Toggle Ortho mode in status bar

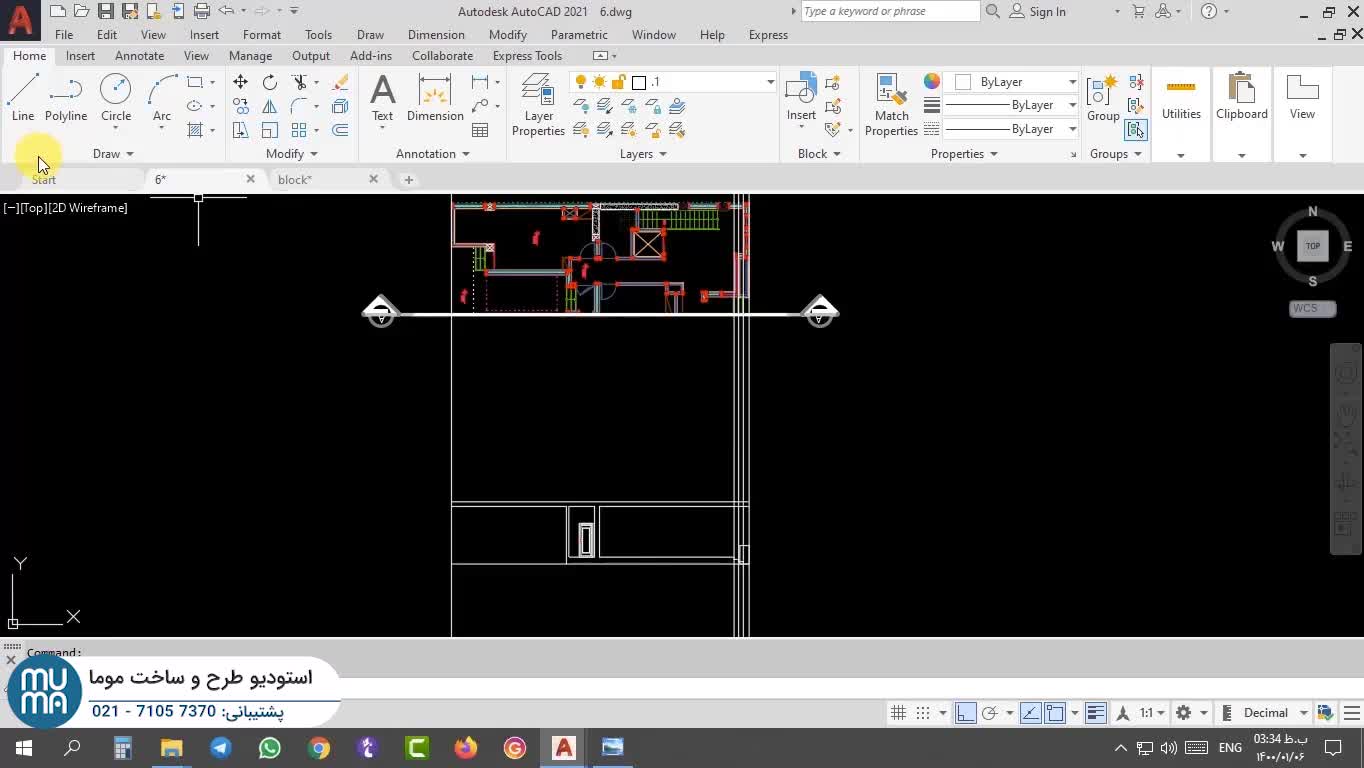click(x=965, y=713)
